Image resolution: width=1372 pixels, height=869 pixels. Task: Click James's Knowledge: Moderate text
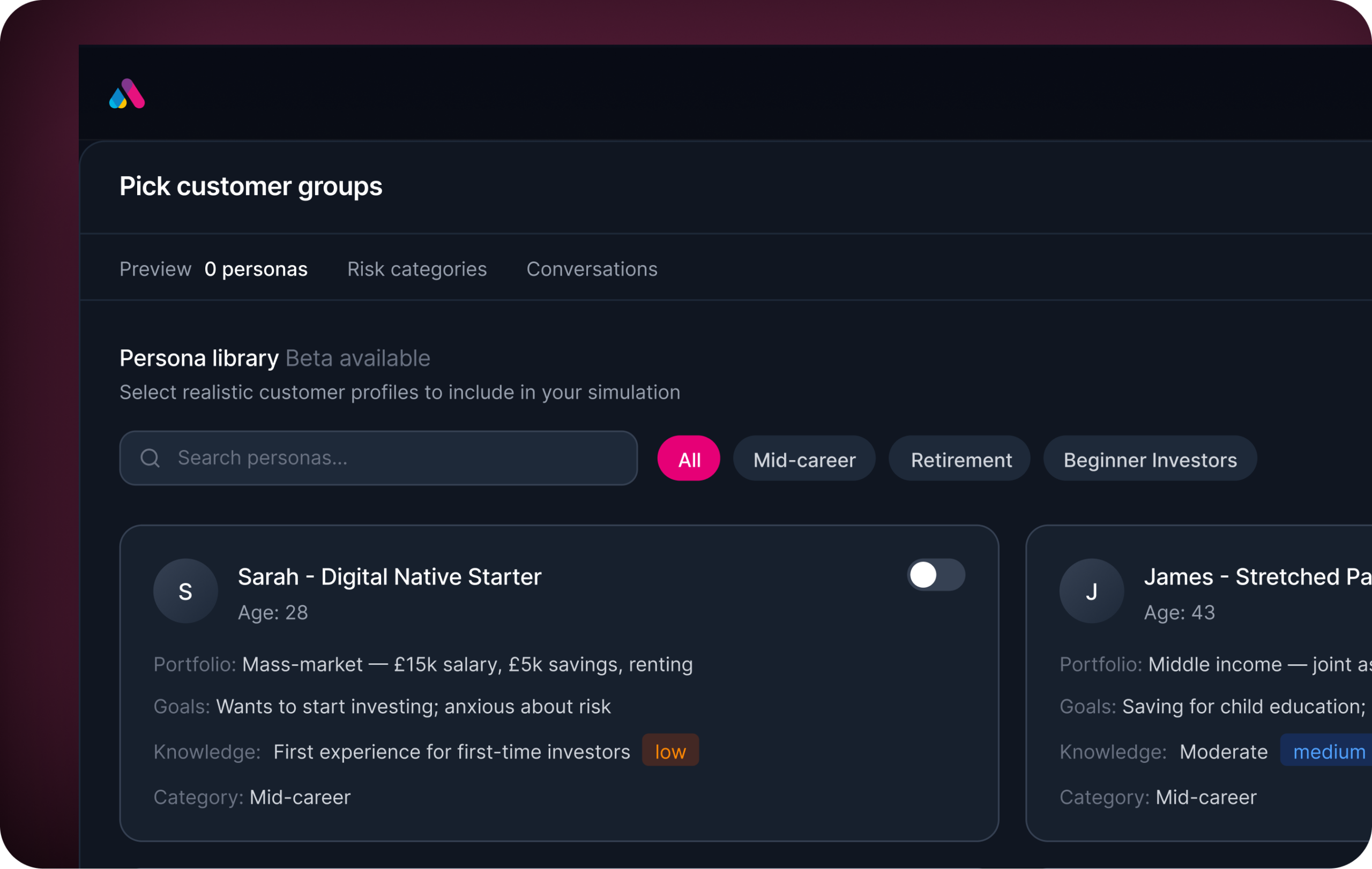[x=1164, y=752]
